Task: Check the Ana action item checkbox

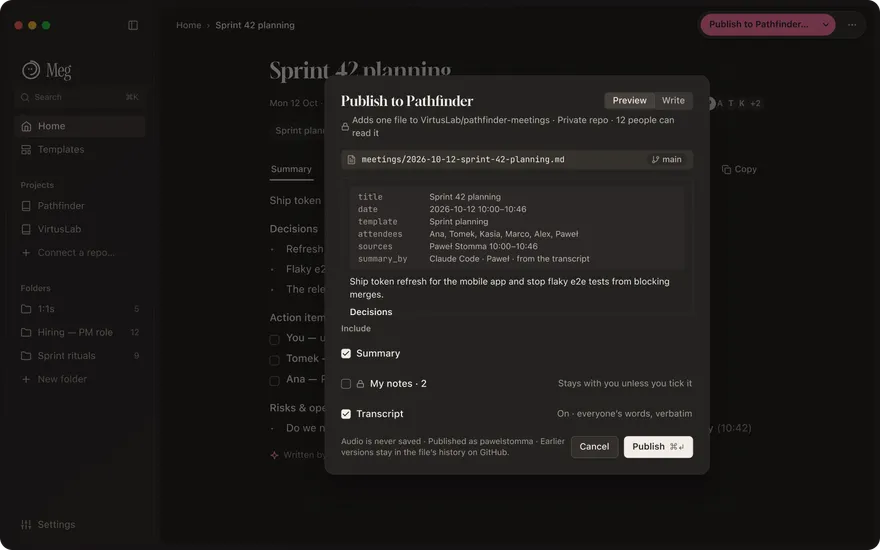Action: pyautogui.click(x=274, y=381)
